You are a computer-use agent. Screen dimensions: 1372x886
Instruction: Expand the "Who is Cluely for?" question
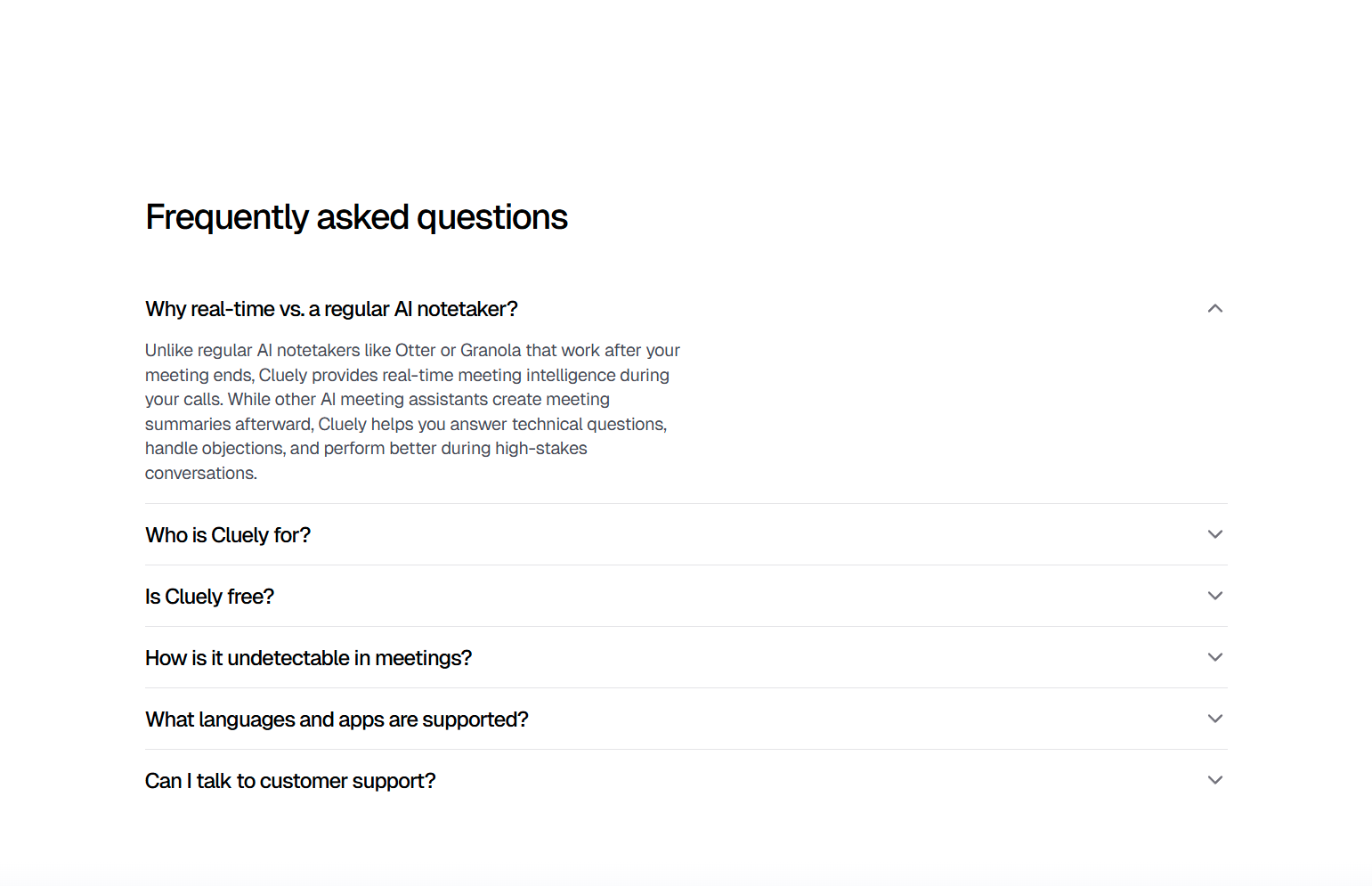click(228, 534)
